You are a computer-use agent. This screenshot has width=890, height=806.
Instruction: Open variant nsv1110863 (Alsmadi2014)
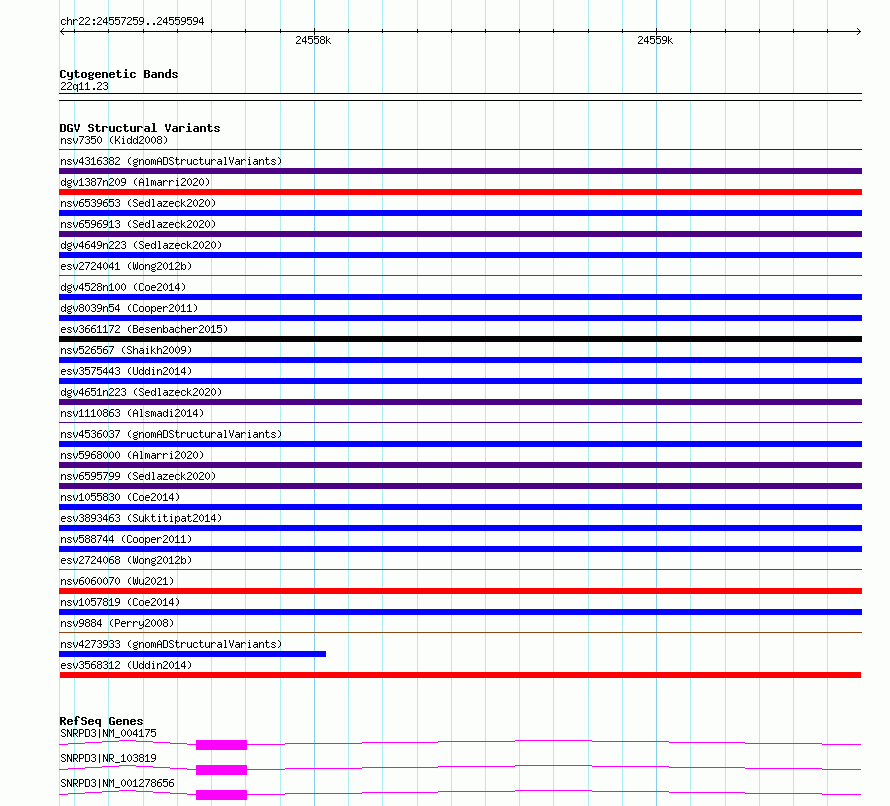[x=132, y=413]
